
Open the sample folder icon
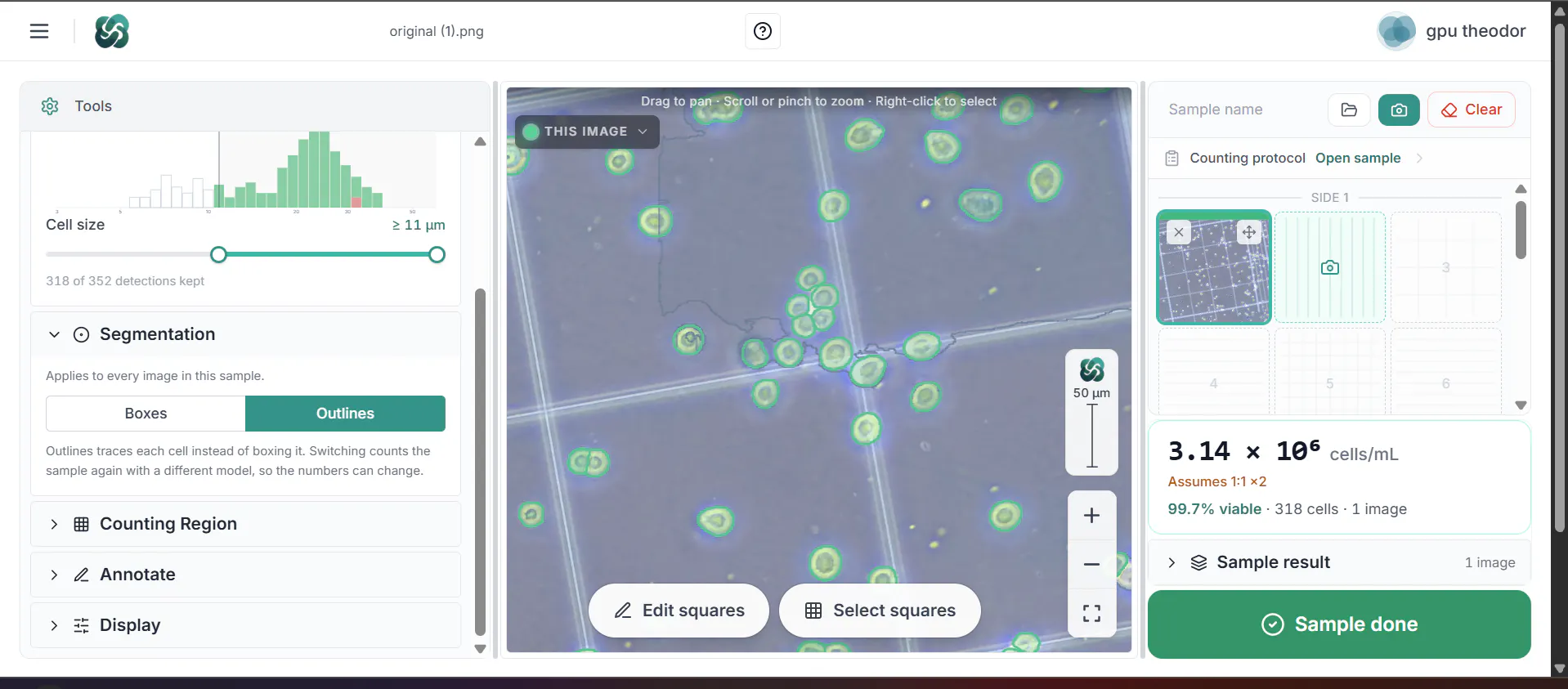pyautogui.click(x=1349, y=110)
